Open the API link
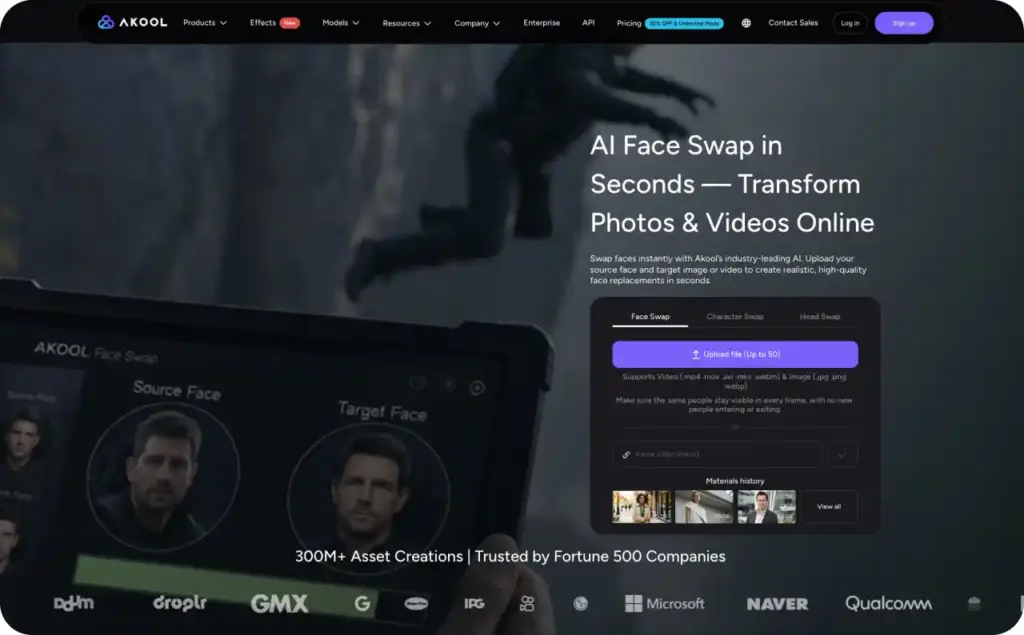The height and width of the screenshot is (635, 1024). click(x=588, y=23)
